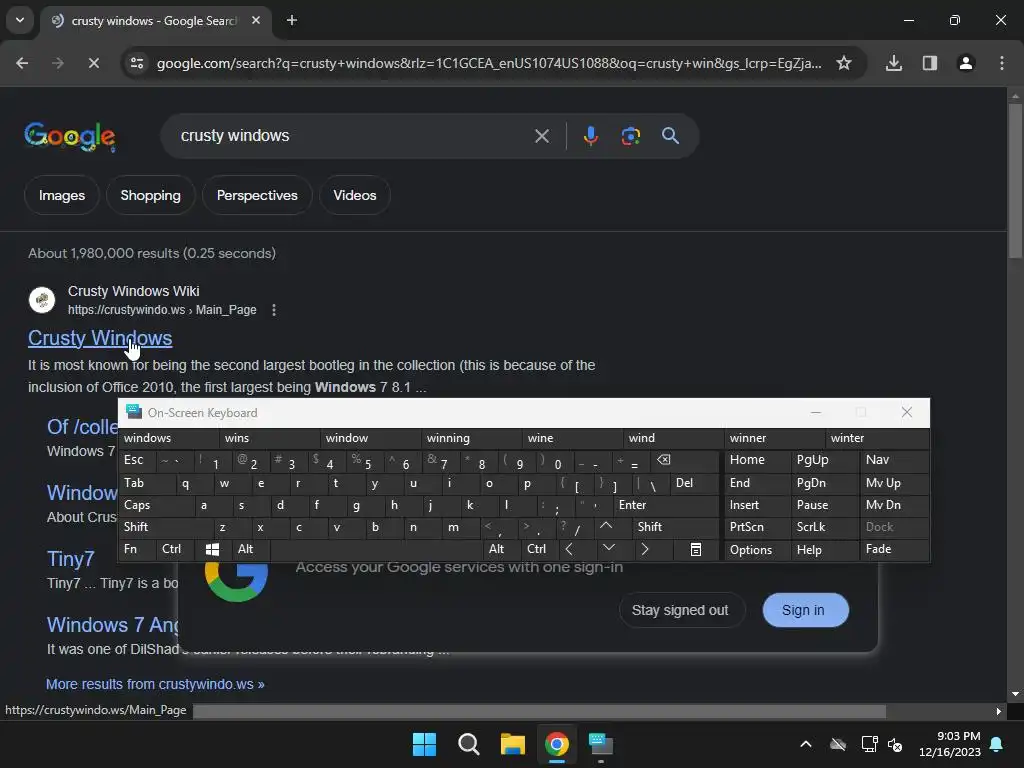Open Chrome three-dot menu
Viewport: 1024px width, 768px height.
tap(1002, 63)
